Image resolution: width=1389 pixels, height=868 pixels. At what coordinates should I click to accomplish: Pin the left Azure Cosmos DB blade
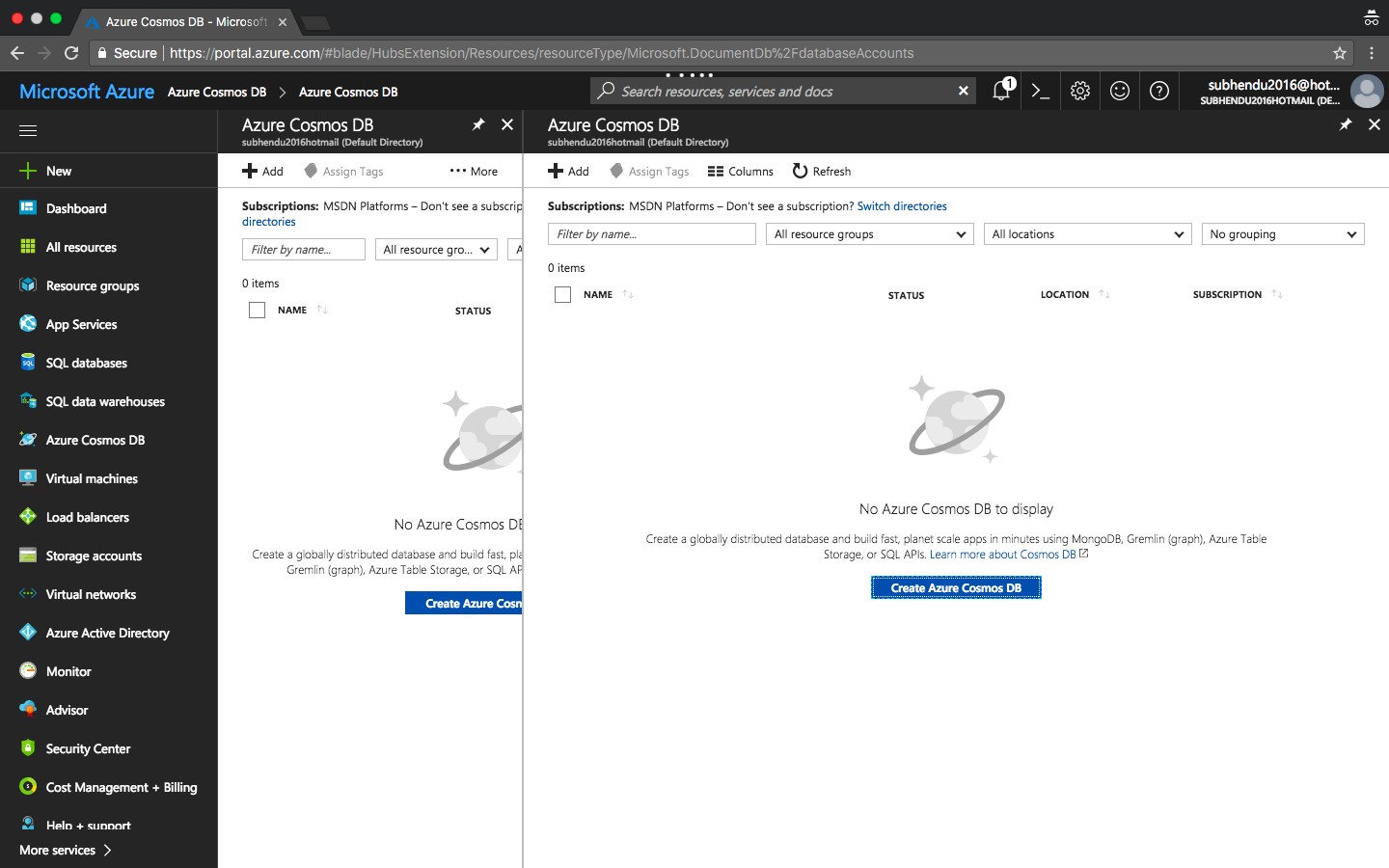point(478,124)
